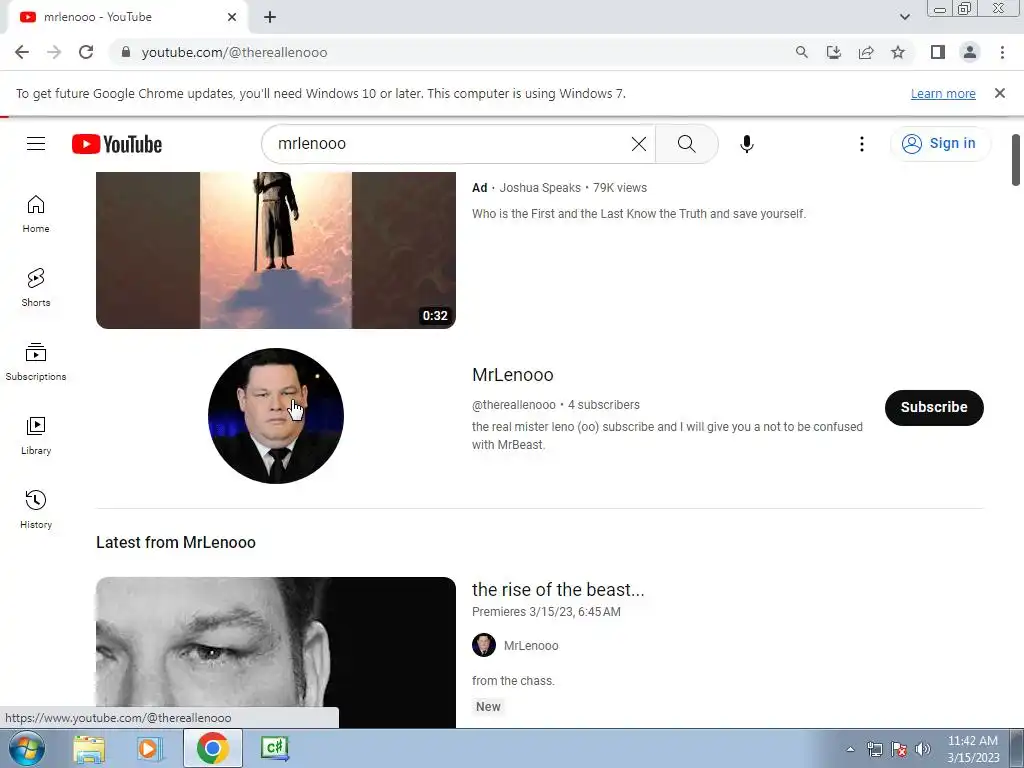The image size is (1024, 768).
Task: Click the Sign in button
Action: click(940, 144)
